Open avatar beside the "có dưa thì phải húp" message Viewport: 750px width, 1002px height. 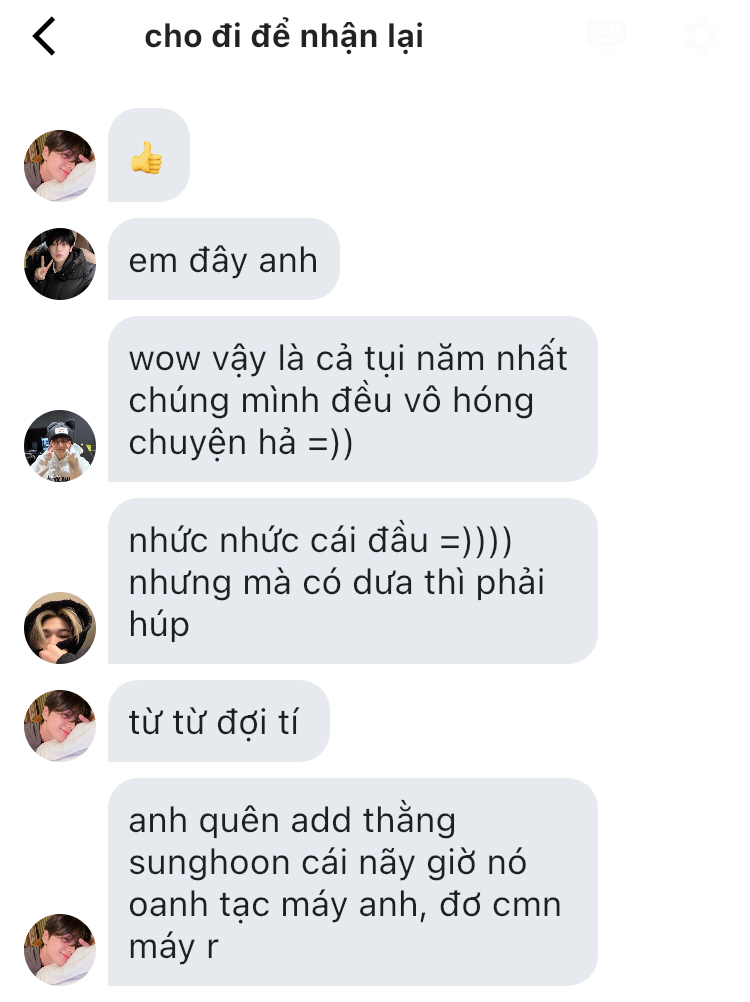coord(60,628)
